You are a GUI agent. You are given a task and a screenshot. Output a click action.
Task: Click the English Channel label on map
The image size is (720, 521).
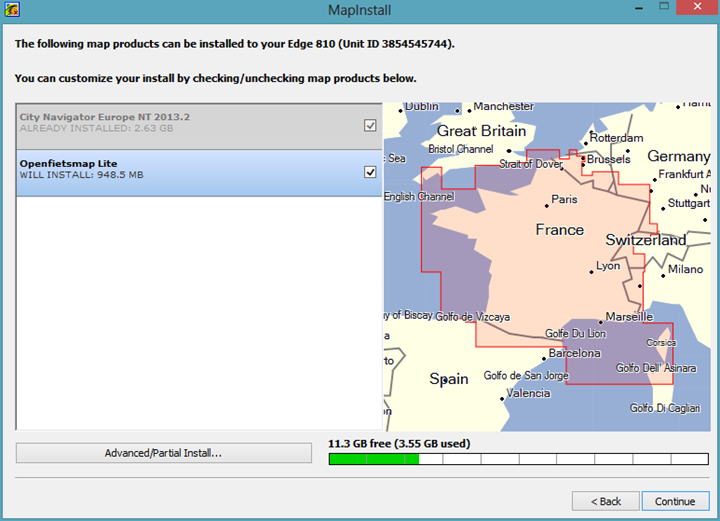(419, 196)
